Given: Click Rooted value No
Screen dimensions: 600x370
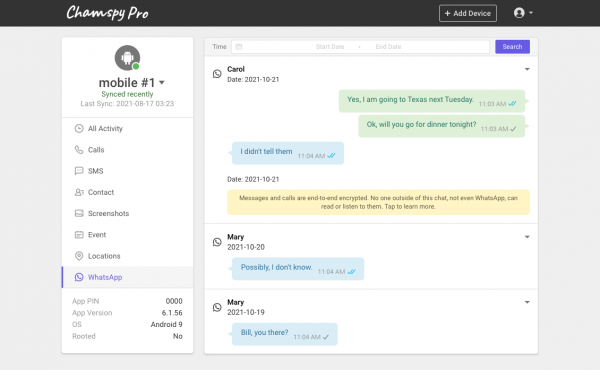Looking at the screenshot, I should [x=178, y=336].
